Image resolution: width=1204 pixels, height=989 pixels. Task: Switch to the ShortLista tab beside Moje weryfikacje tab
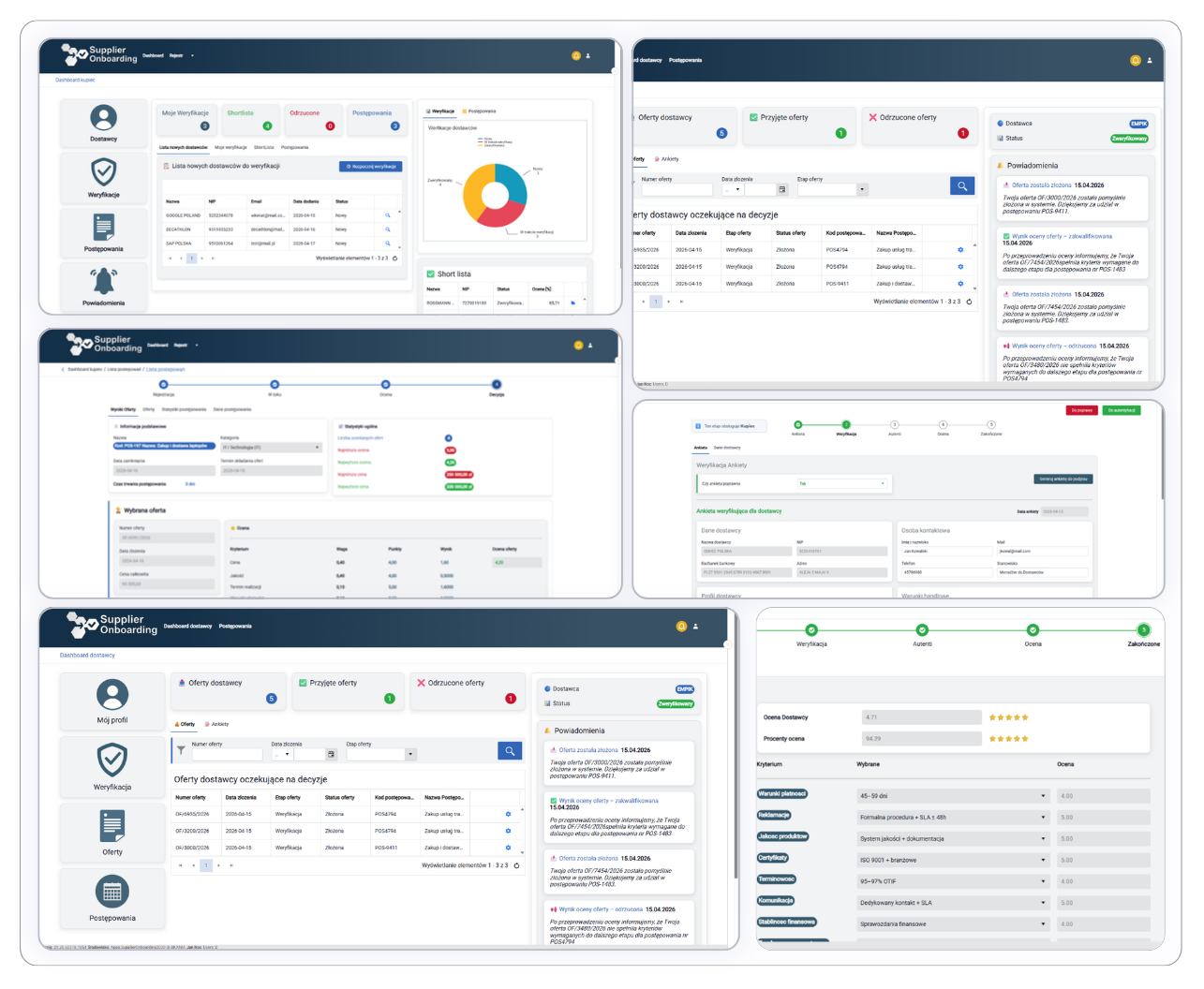click(264, 147)
